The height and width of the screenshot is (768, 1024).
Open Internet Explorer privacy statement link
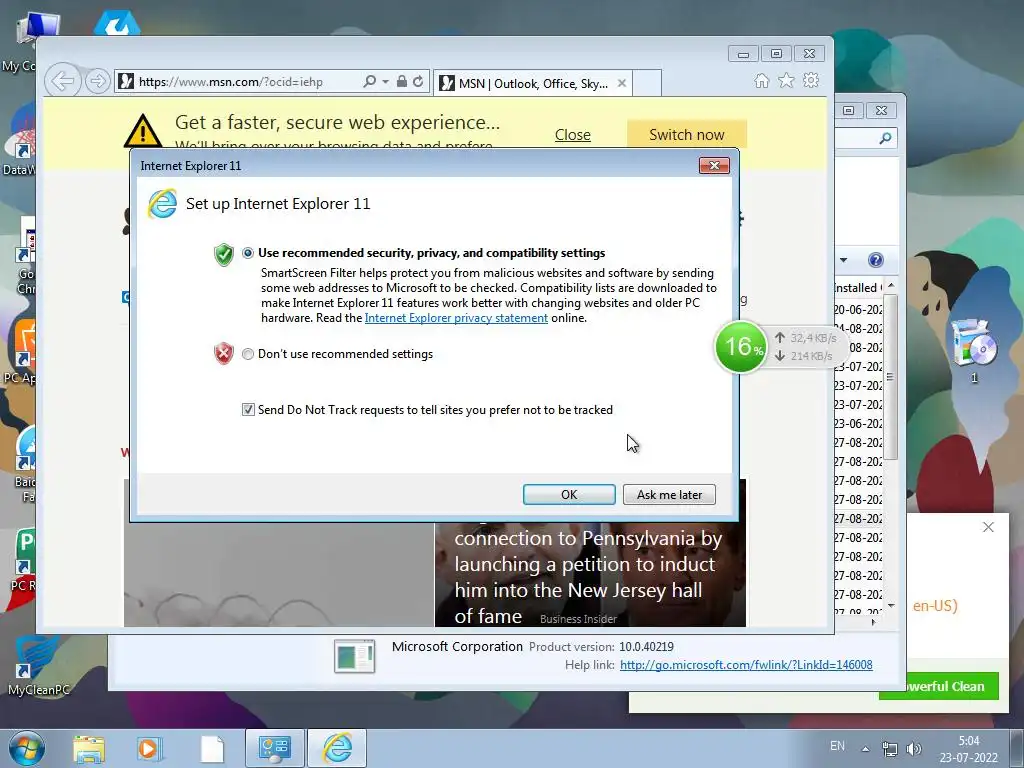[x=456, y=318]
